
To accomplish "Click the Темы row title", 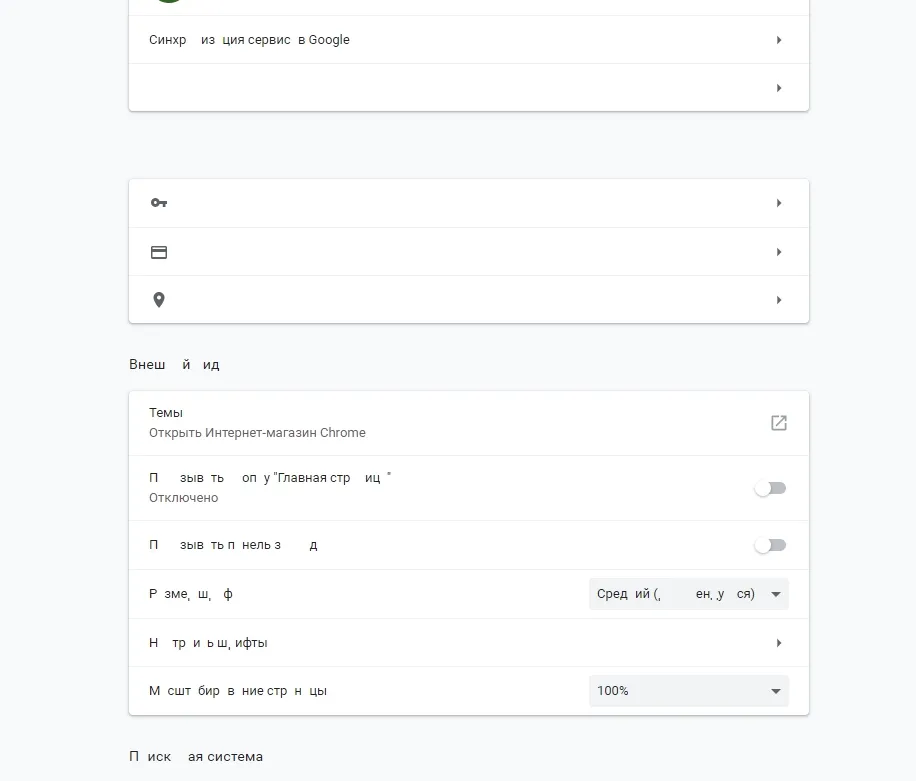I will pos(166,412).
